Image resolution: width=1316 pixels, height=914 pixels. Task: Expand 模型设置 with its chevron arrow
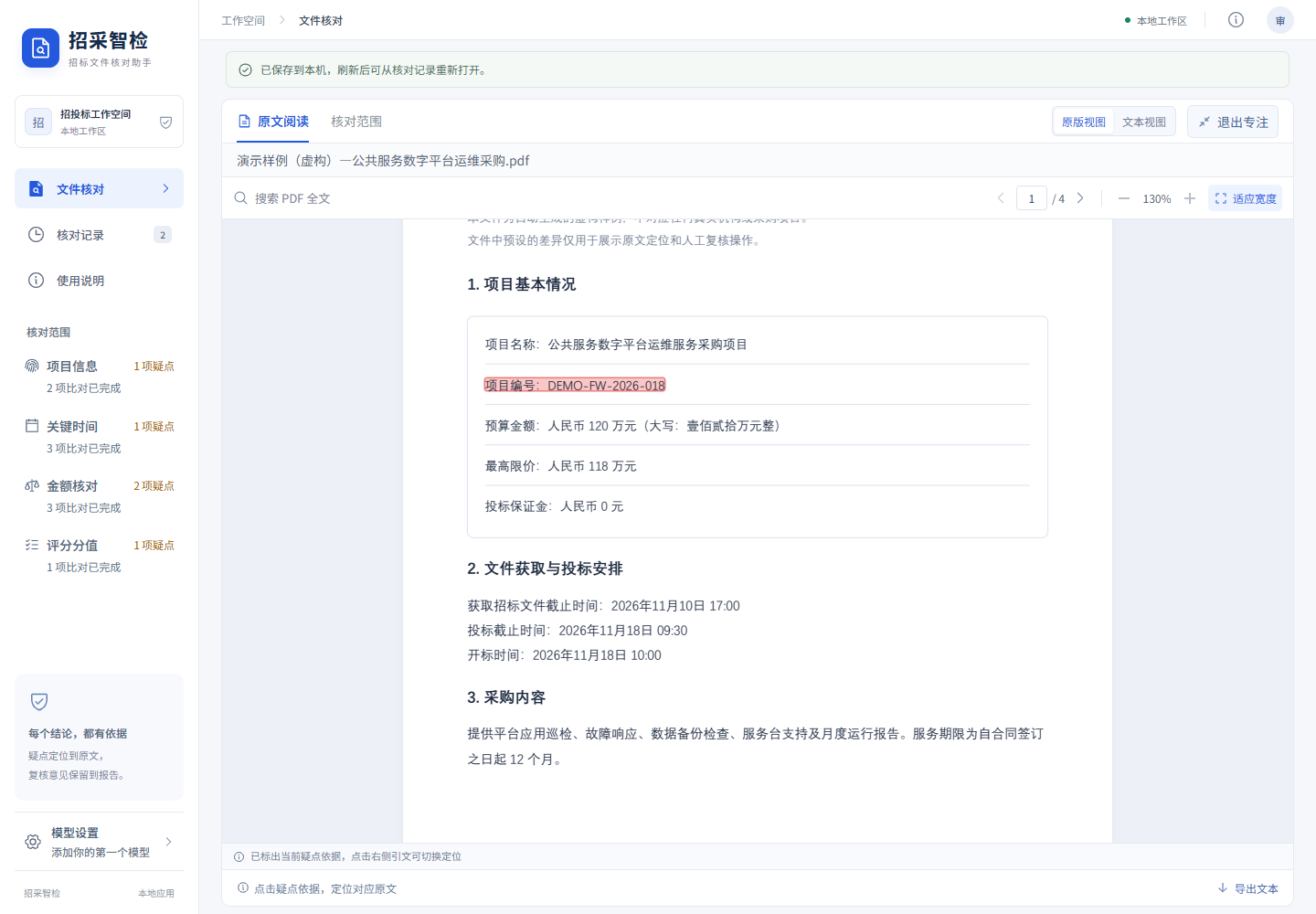(x=168, y=842)
